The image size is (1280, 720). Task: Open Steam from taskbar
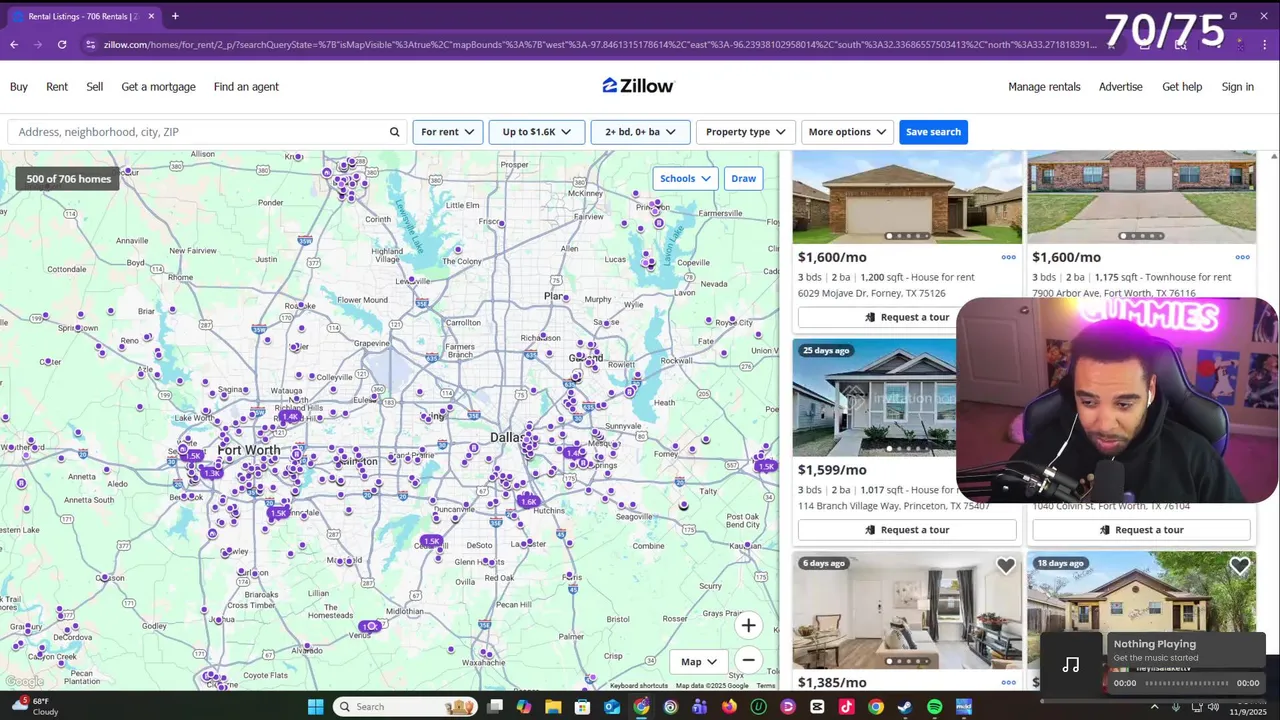pyautogui.click(x=905, y=707)
